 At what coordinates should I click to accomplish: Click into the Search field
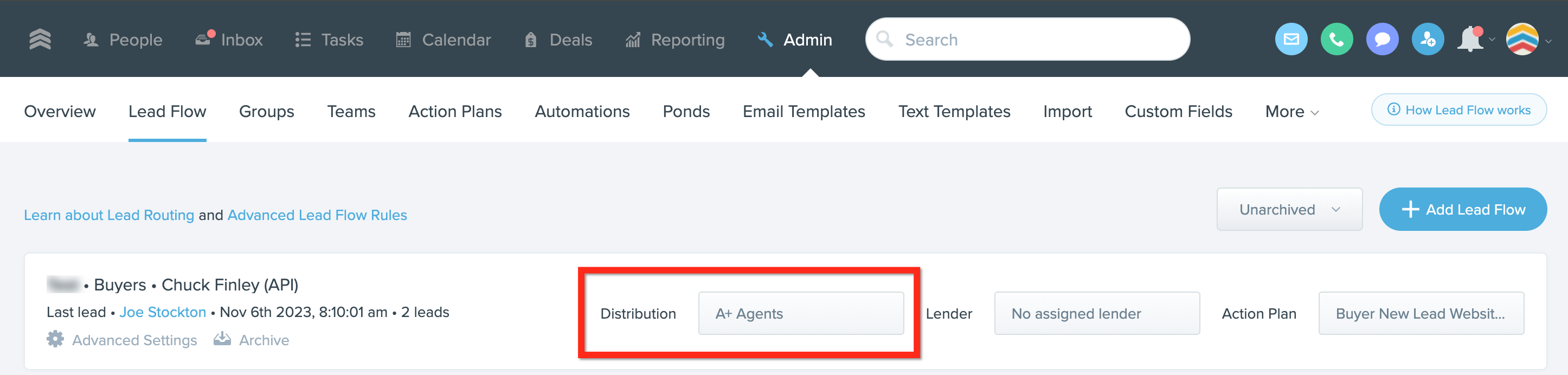pyautogui.click(x=1035, y=40)
